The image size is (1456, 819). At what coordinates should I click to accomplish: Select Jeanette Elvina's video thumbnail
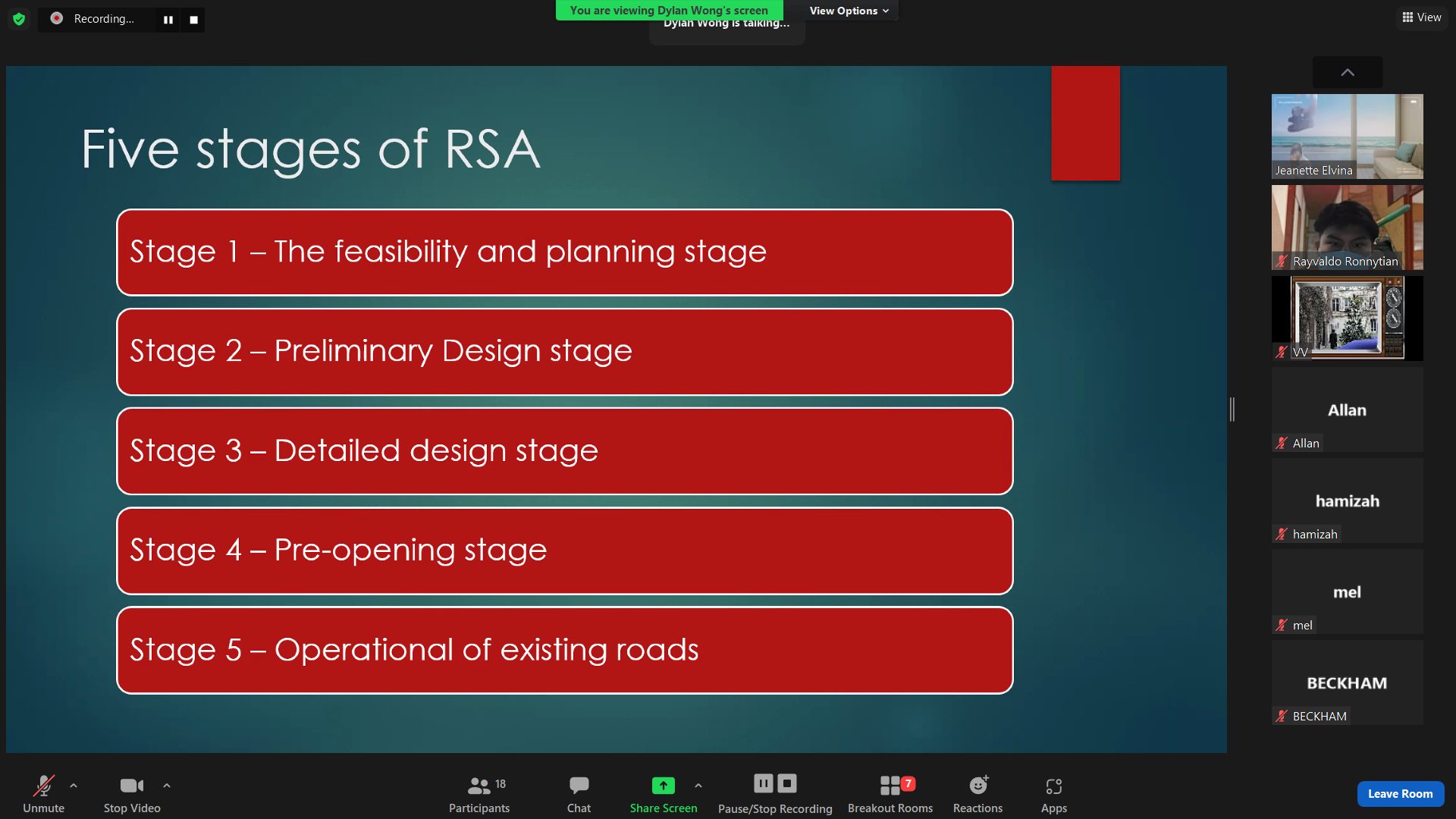(x=1348, y=136)
